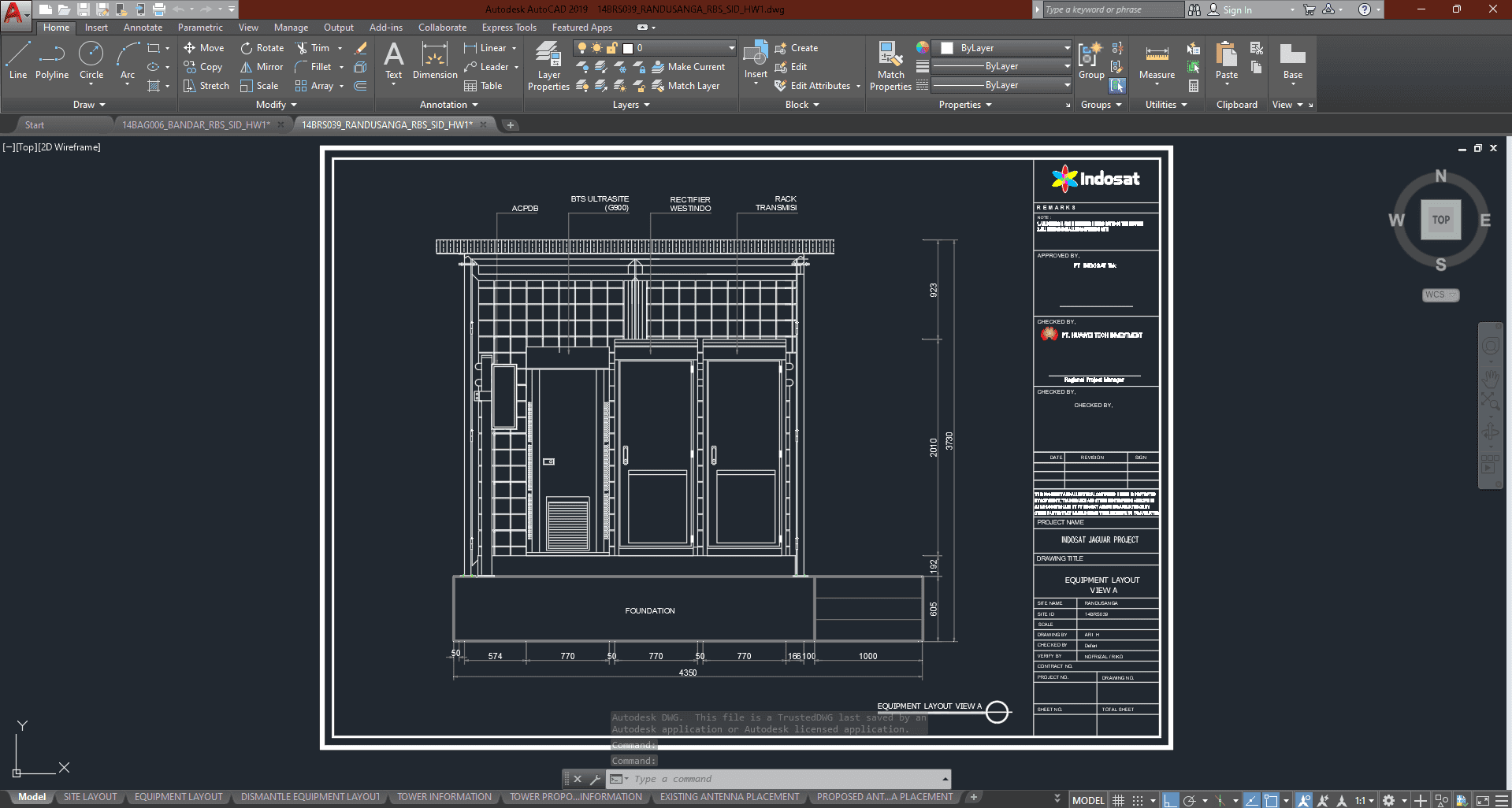This screenshot has width=1512, height=808.
Task: Click the Match Properties tool
Action: click(x=890, y=66)
